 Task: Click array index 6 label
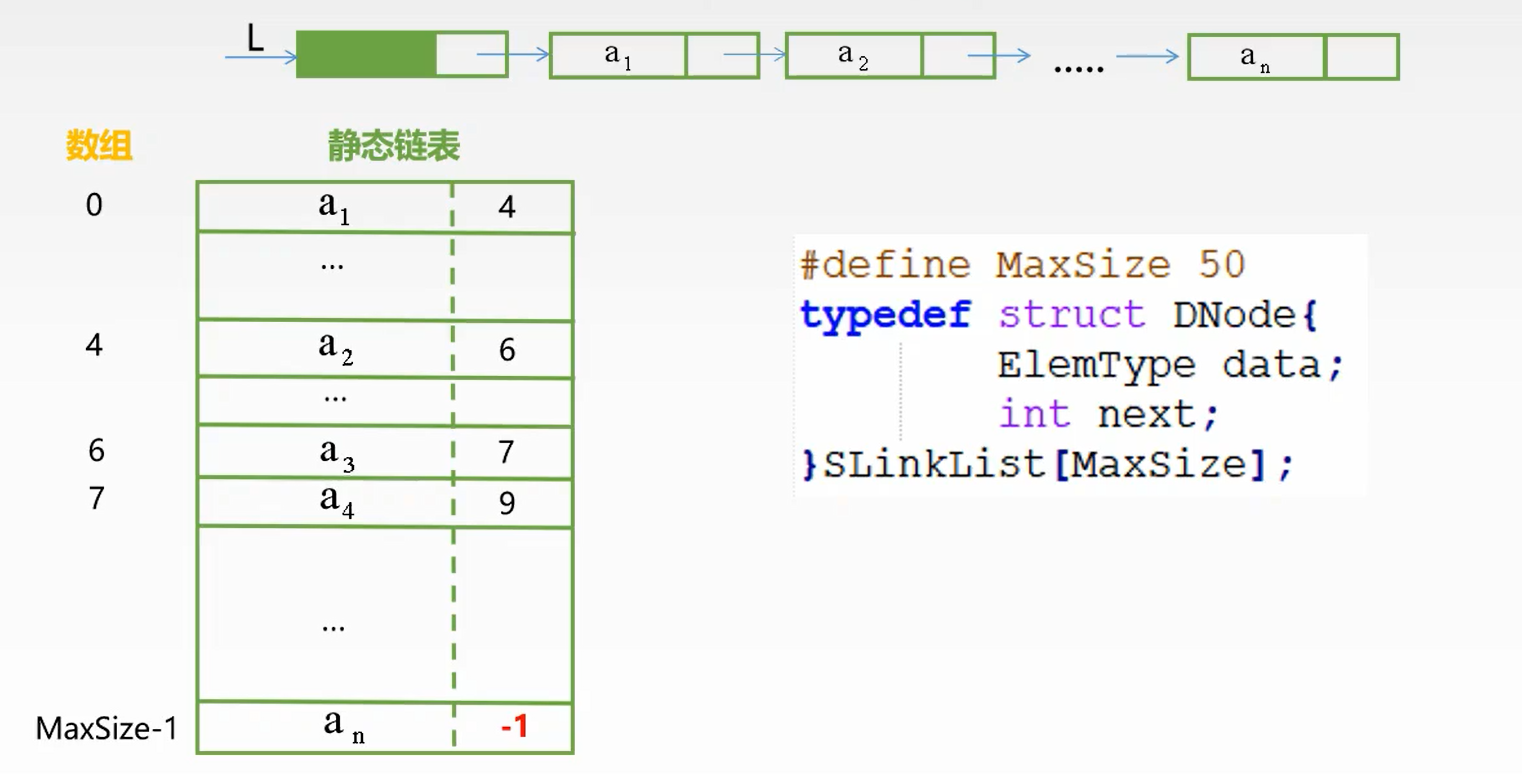click(96, 450)
